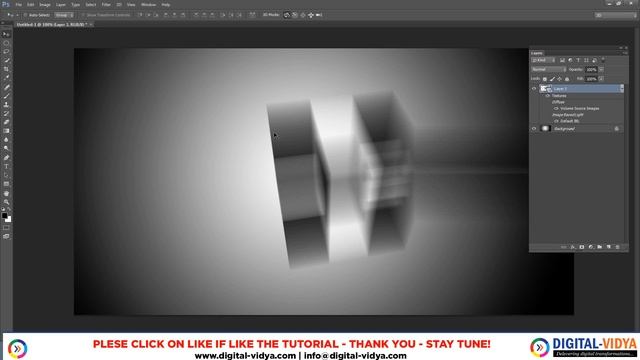Select the Type tool
The width and height of the screenshot is (640, 360).
tap(6, 167)
